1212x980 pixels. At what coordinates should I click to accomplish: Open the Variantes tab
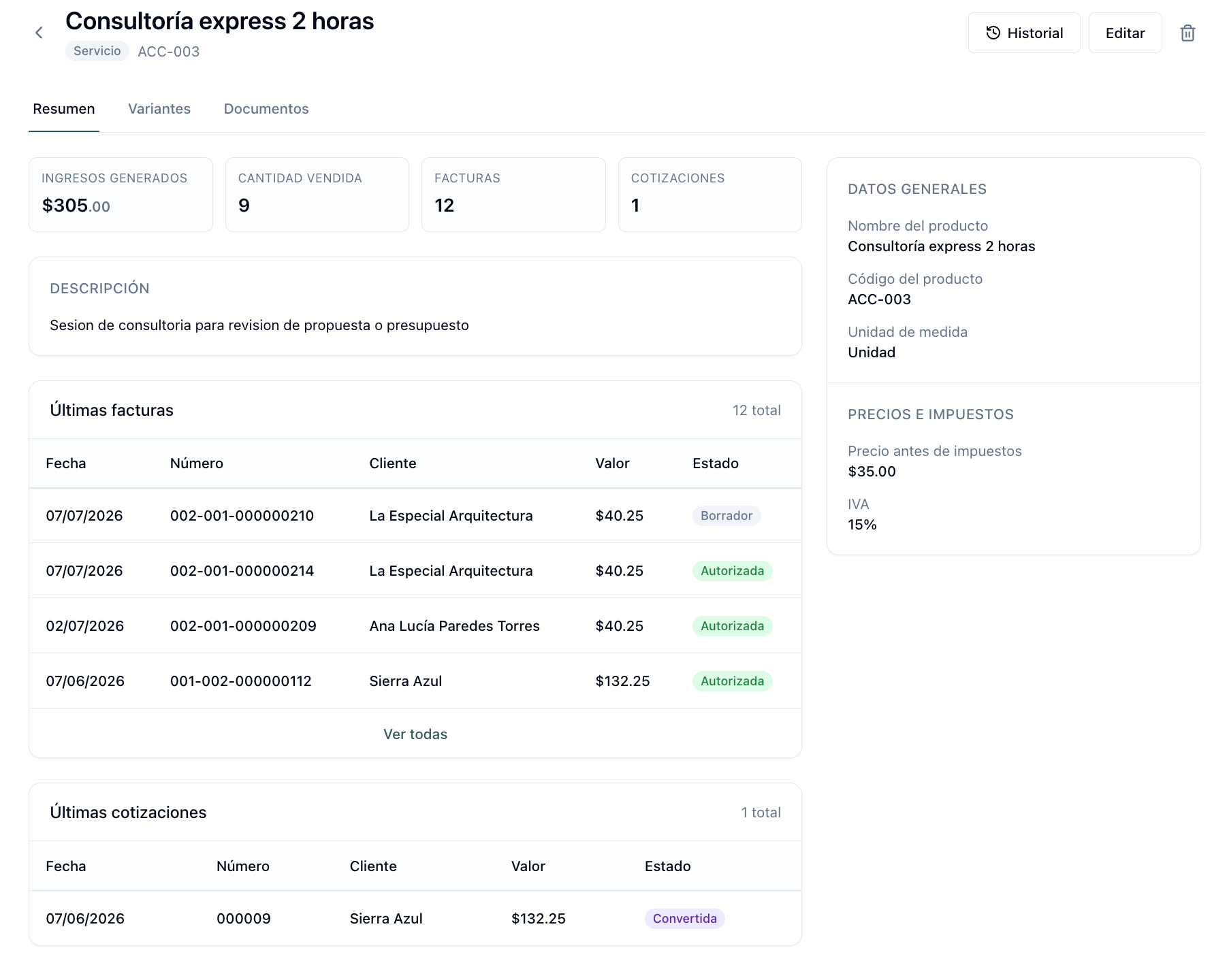tap(159, 109)
